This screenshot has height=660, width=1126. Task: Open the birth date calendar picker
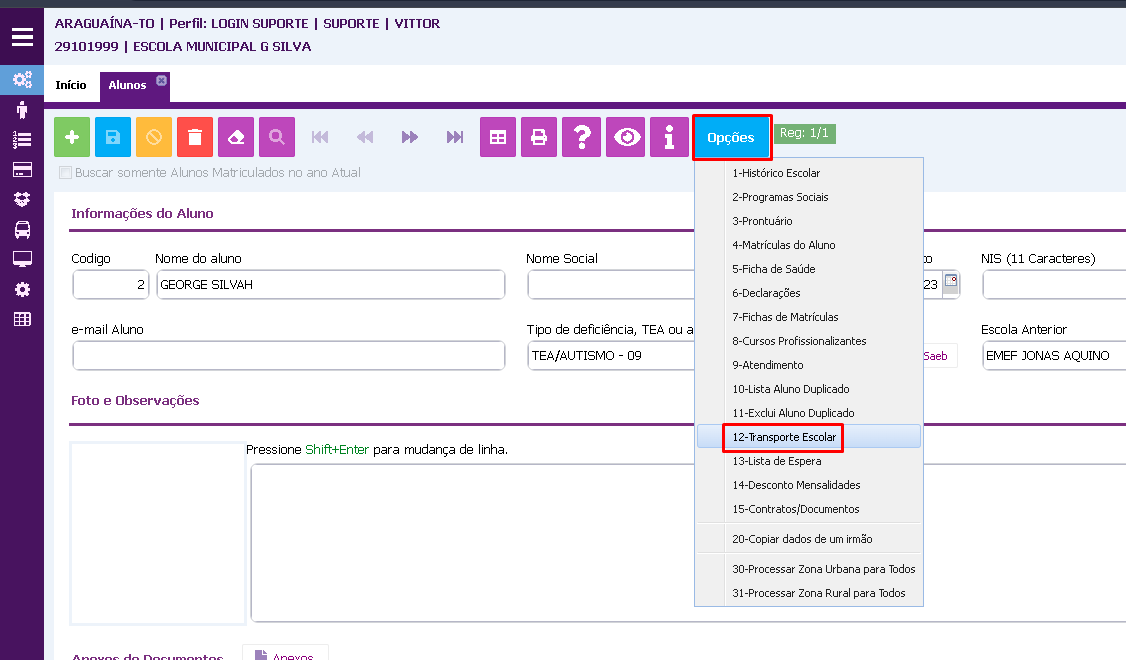[x=950, y=283]
